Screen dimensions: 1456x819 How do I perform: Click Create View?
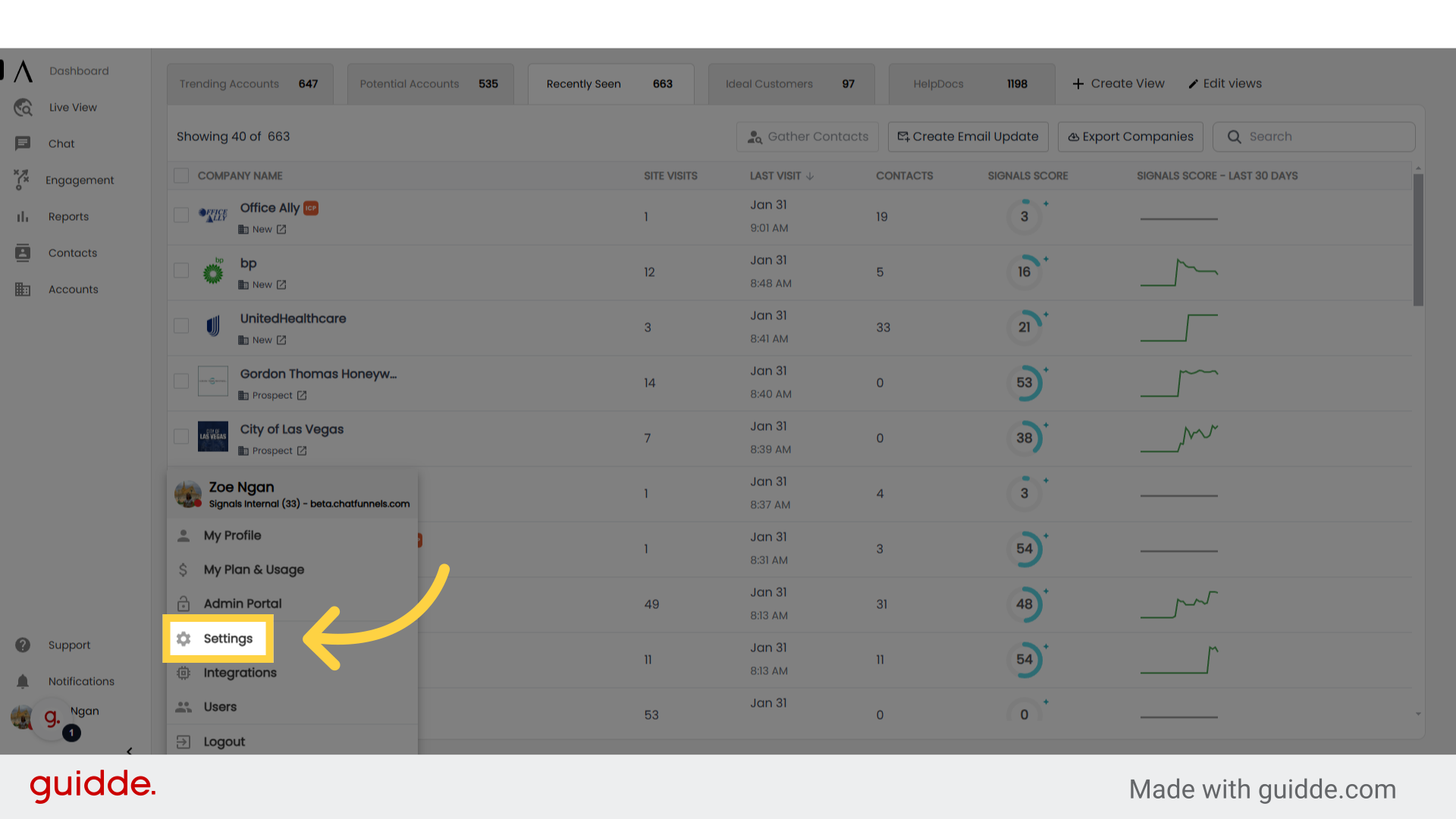click(1119, 83)
